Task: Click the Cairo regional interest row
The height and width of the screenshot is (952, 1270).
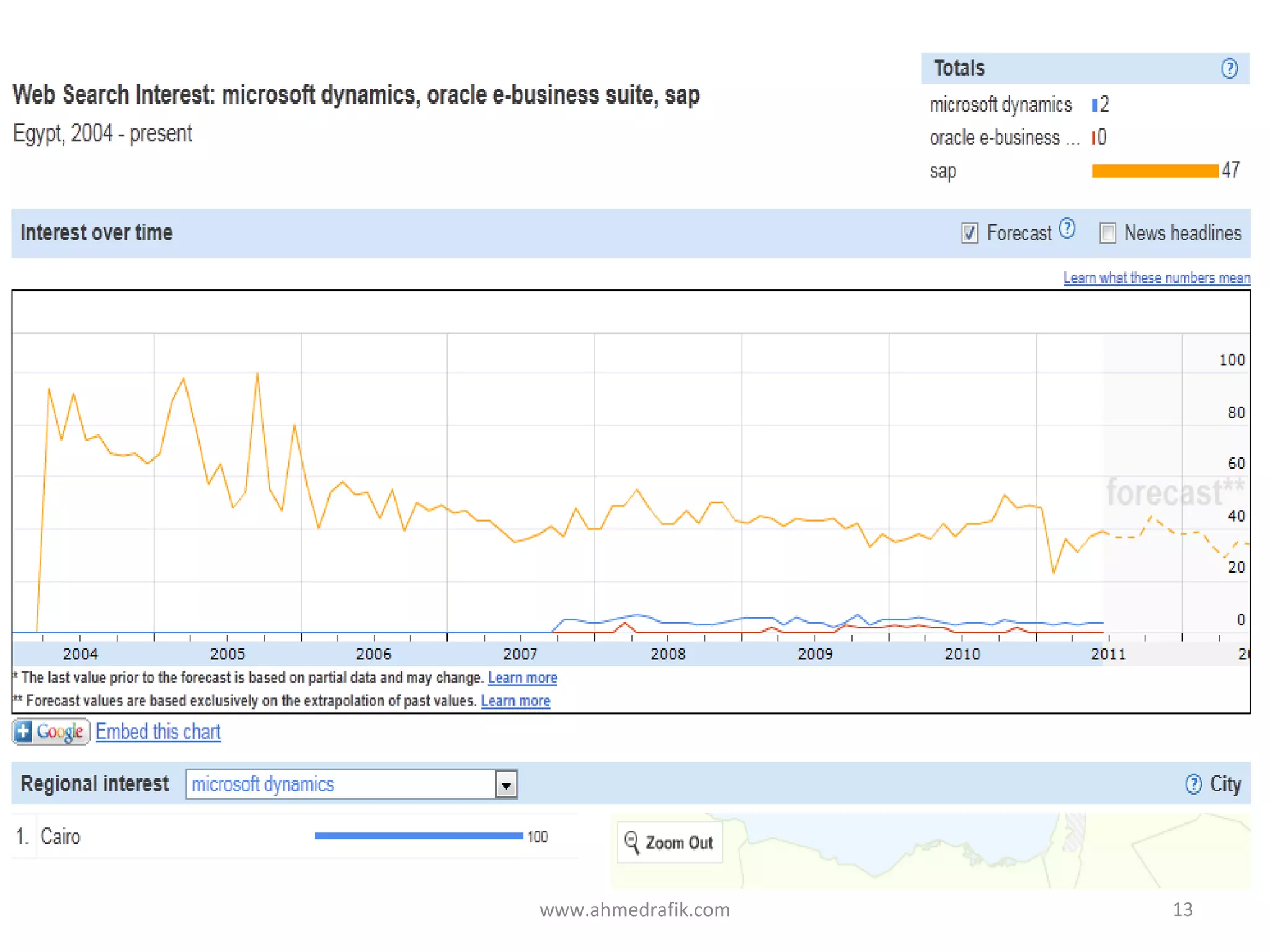Action: (60, 837)
